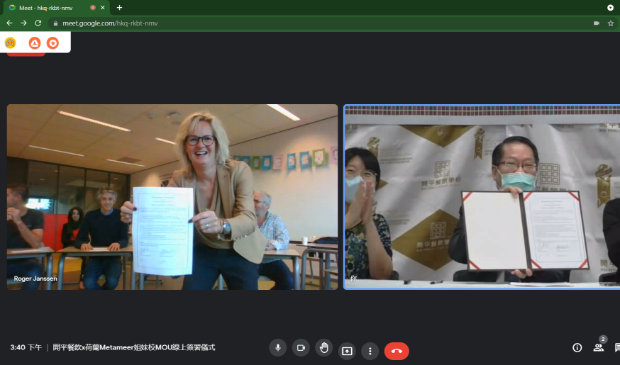Open the three-dot more options menu
The height and width of the screenshot is (365, 620).
[370, 351]
